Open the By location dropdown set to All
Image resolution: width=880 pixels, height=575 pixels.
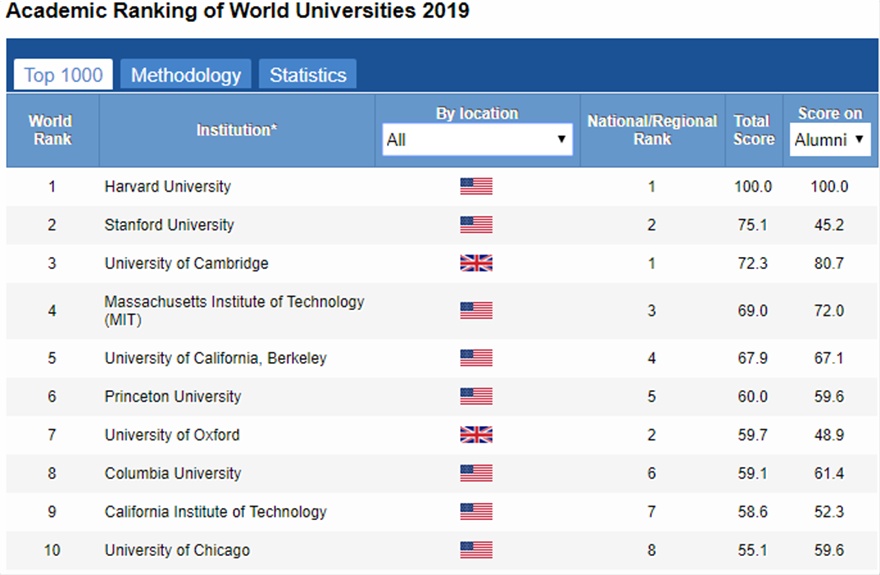coord(477,140)
